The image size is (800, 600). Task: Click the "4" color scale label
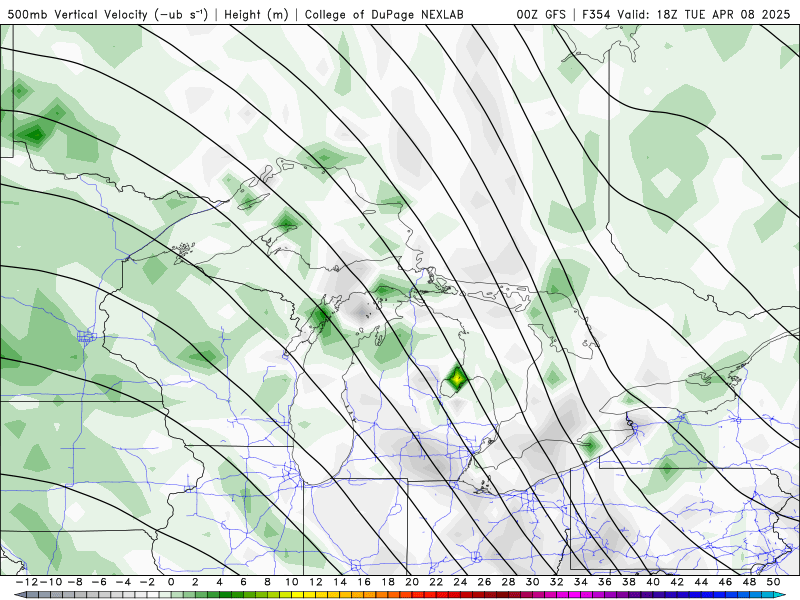pyautogui.click(x=219, y=582)
